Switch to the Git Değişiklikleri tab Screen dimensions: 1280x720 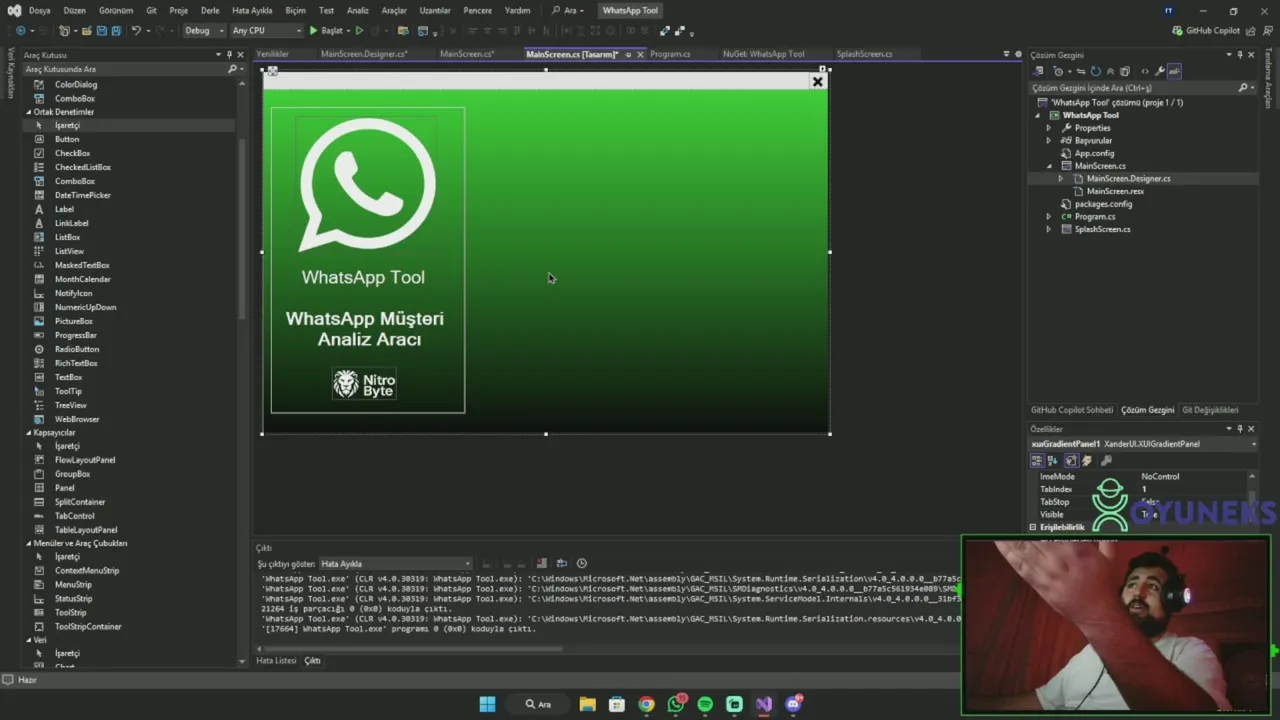(1210, 410)
